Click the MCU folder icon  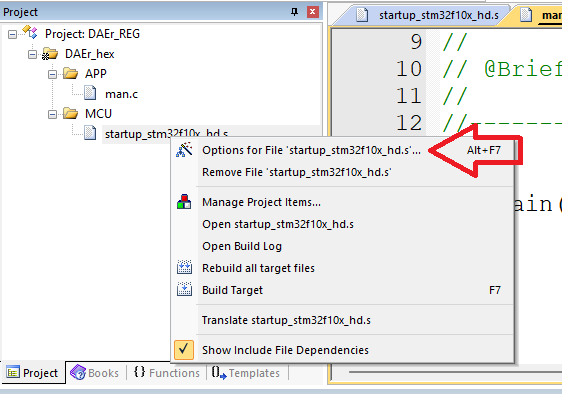(70, 114)
